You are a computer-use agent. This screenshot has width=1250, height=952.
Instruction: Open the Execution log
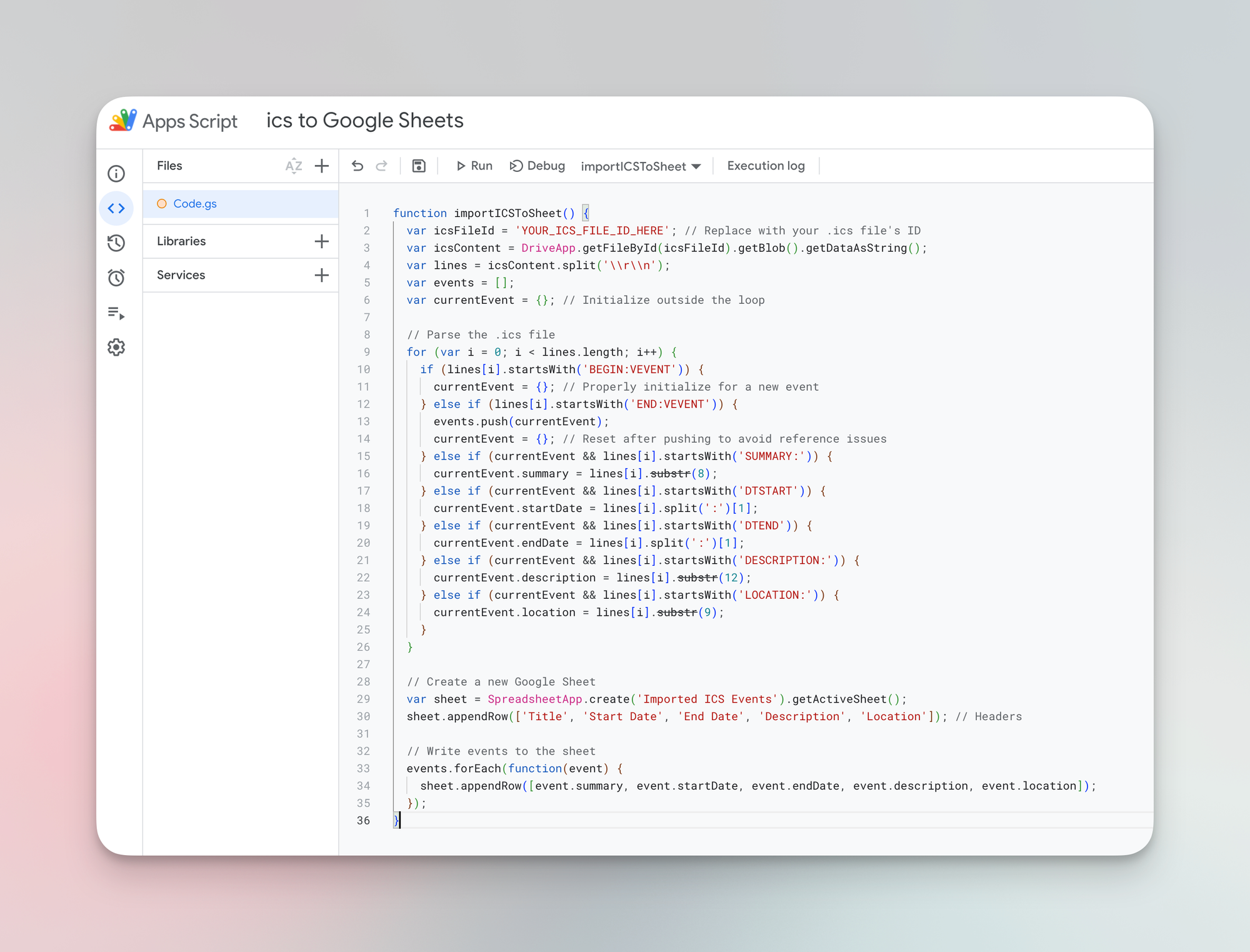click(x=766, y=166)
